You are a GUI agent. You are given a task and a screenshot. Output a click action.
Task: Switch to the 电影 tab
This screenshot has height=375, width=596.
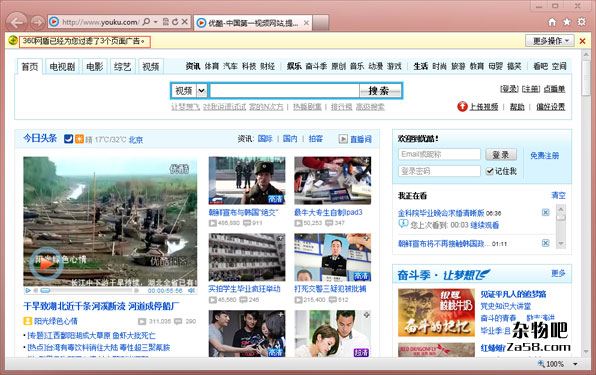point(95,67)
